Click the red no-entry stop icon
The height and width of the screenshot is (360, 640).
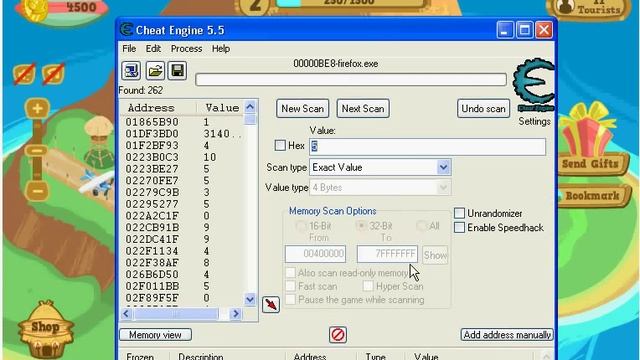(x=338, y=335)
